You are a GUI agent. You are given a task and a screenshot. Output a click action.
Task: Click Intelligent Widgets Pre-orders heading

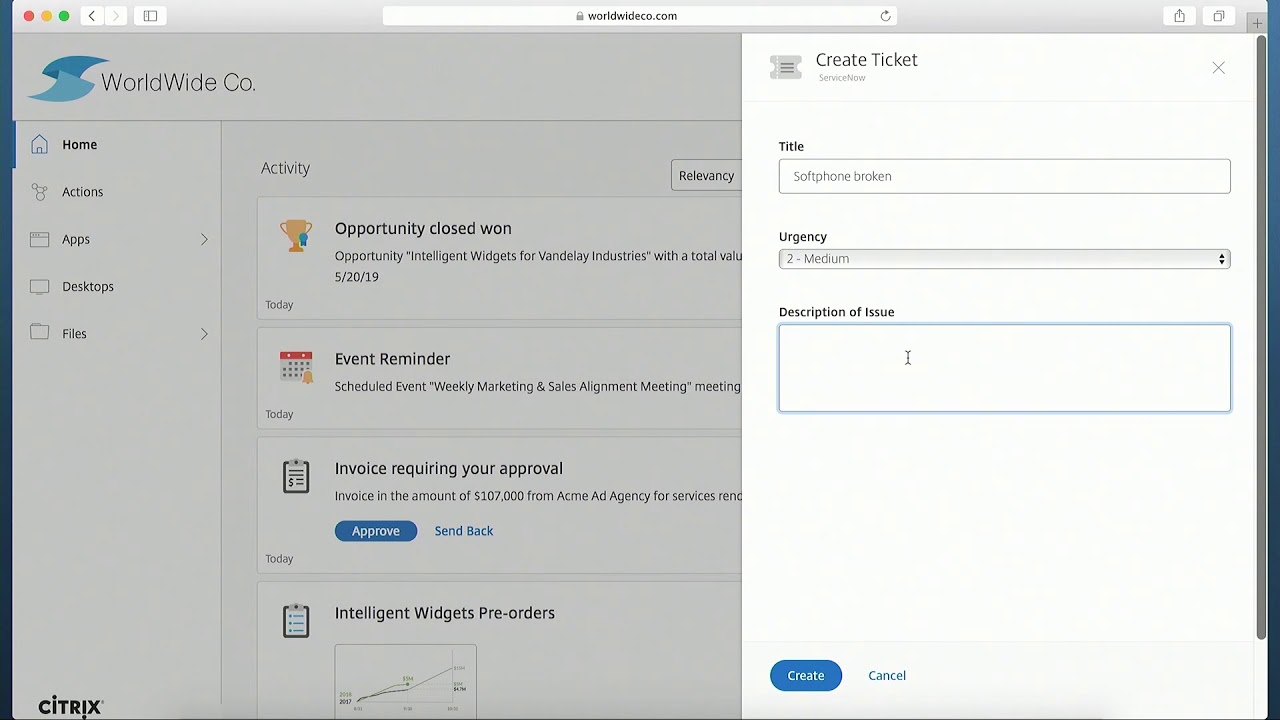pos(445,613)
